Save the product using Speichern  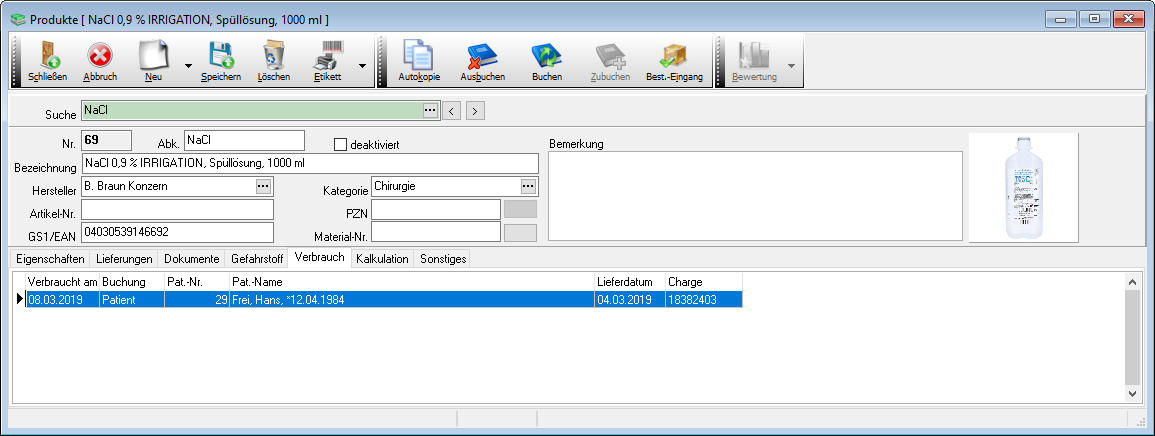(220, 61)
